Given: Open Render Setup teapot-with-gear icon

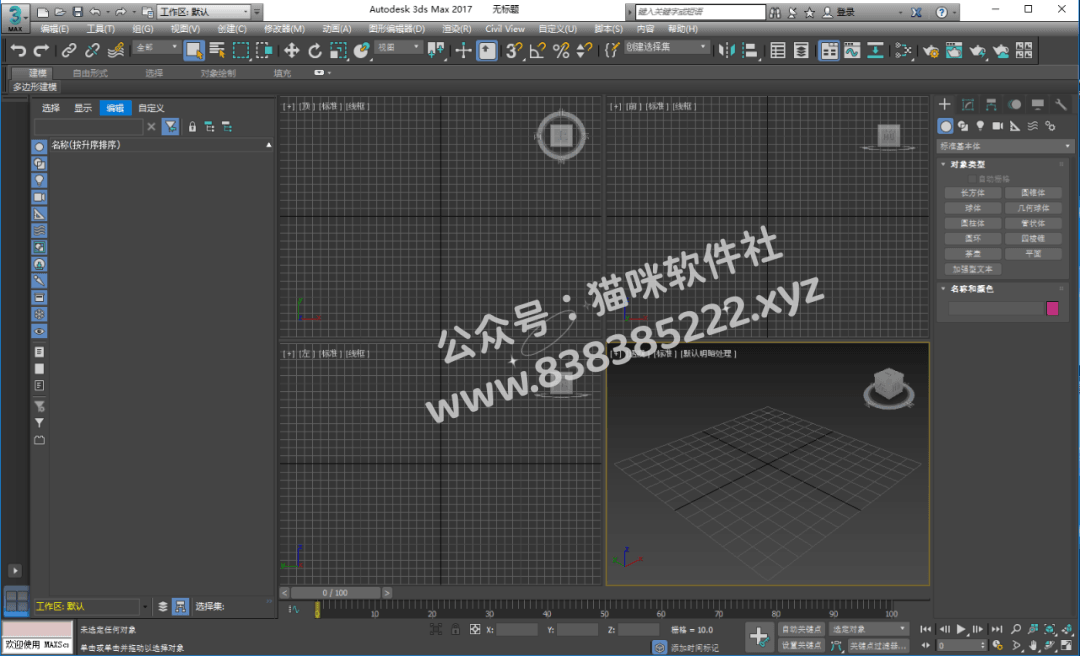Looking at the screenshot, I should pyautogui.click(x=931, y=50).
